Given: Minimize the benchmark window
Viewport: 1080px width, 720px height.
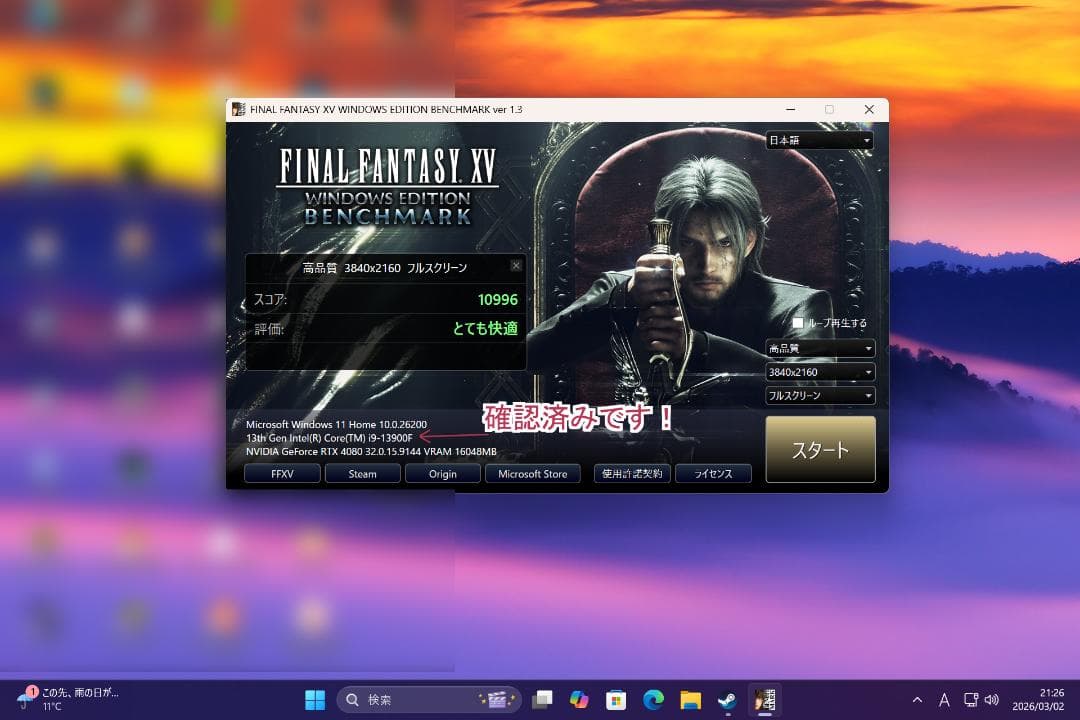Looking at the screenshot, I should (x=791, y=110).
